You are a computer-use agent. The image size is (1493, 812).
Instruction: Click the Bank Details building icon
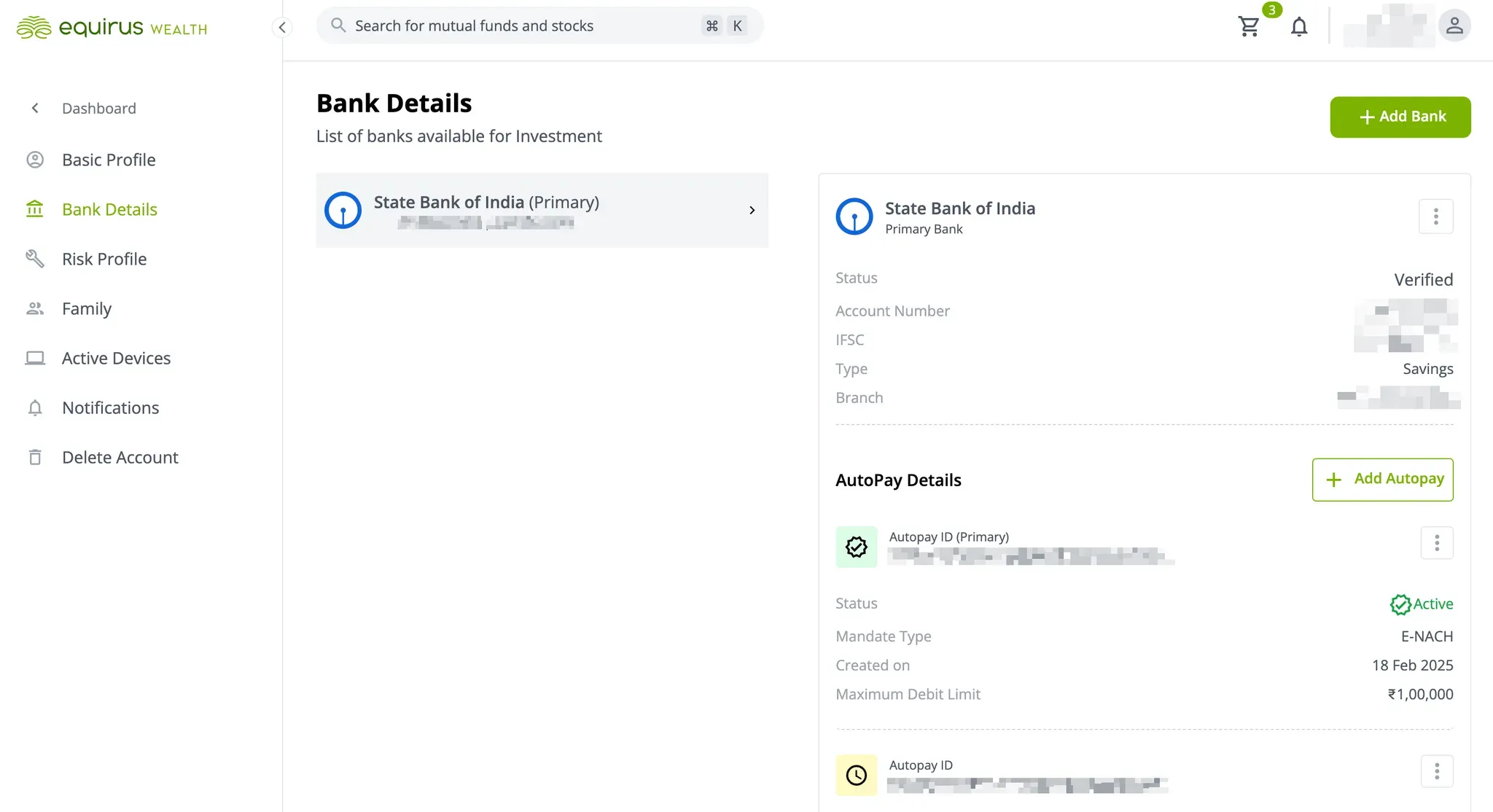click(x=35, y=209)
